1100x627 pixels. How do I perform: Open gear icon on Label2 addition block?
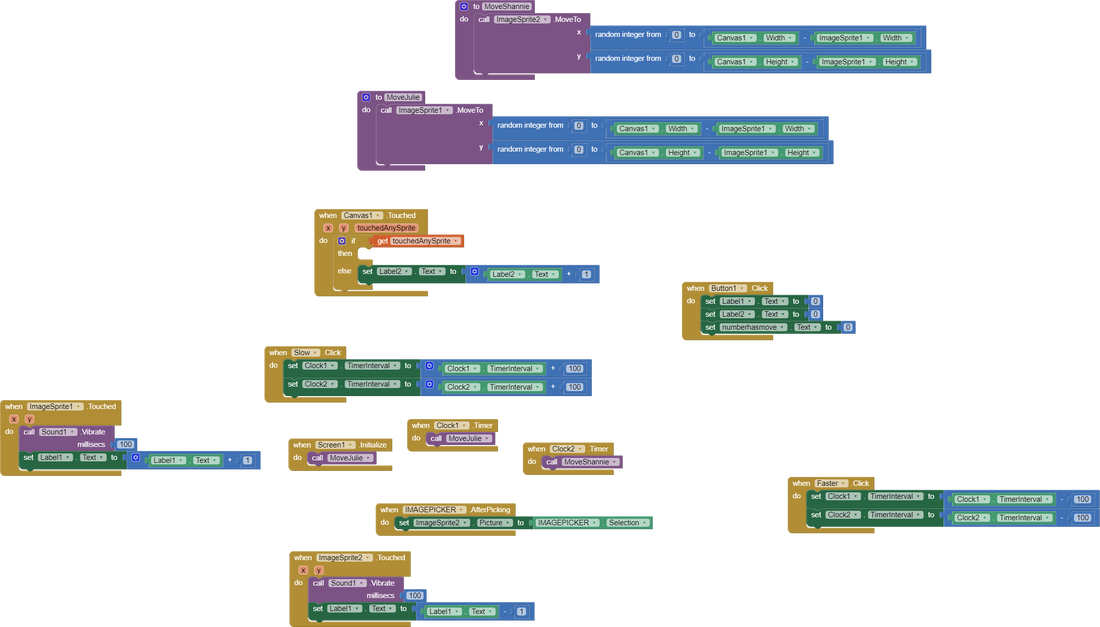[474, 274]
